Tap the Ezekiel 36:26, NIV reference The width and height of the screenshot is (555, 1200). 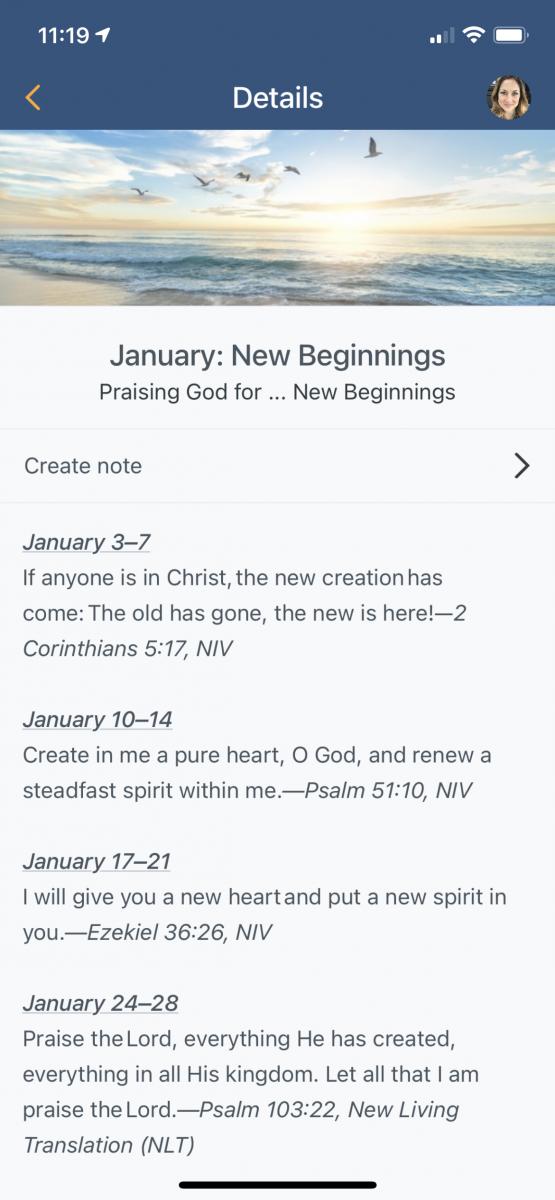[179, 933]
